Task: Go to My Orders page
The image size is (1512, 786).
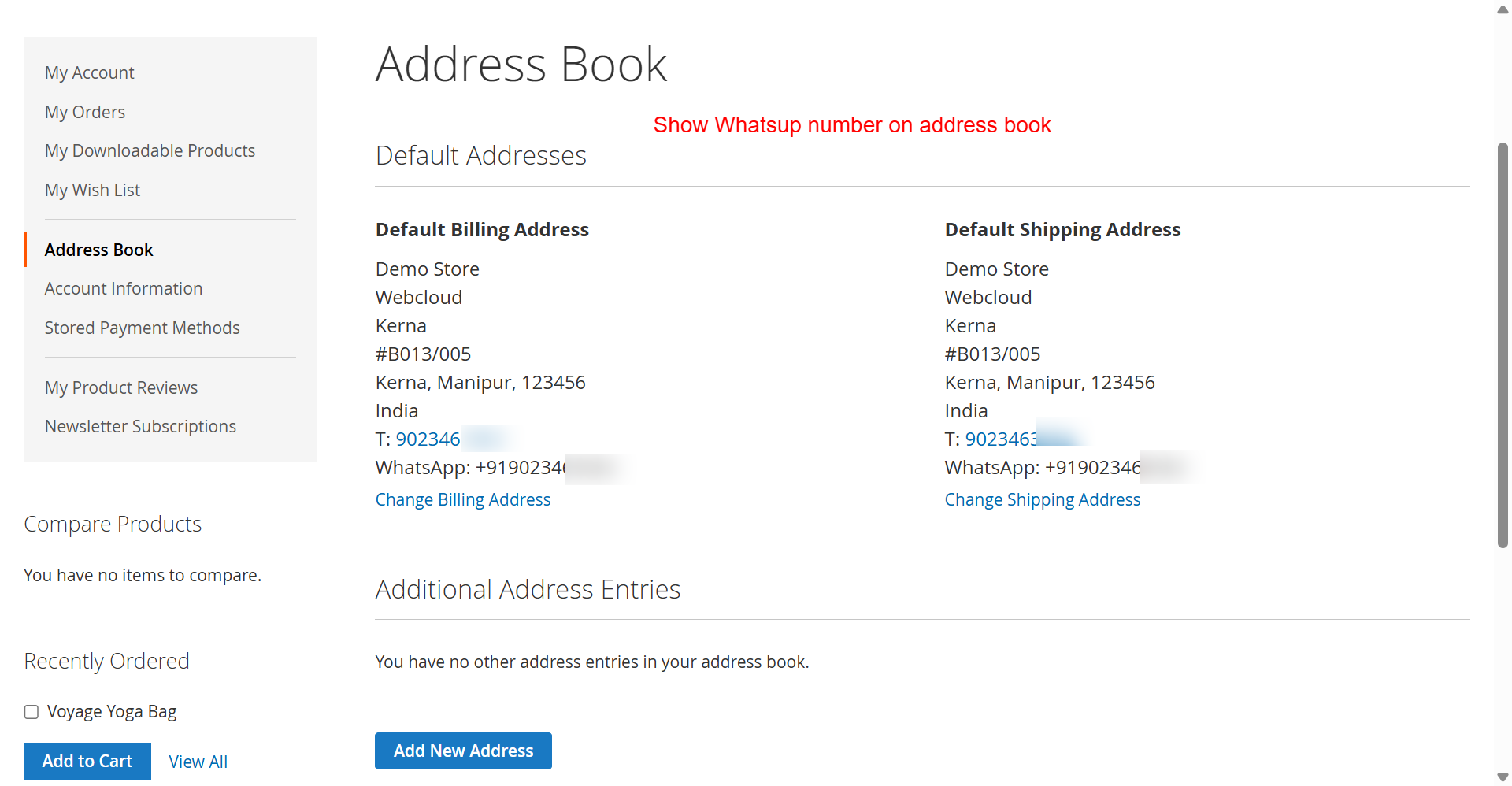Action: pyautogui.click(x=84, y=112)
